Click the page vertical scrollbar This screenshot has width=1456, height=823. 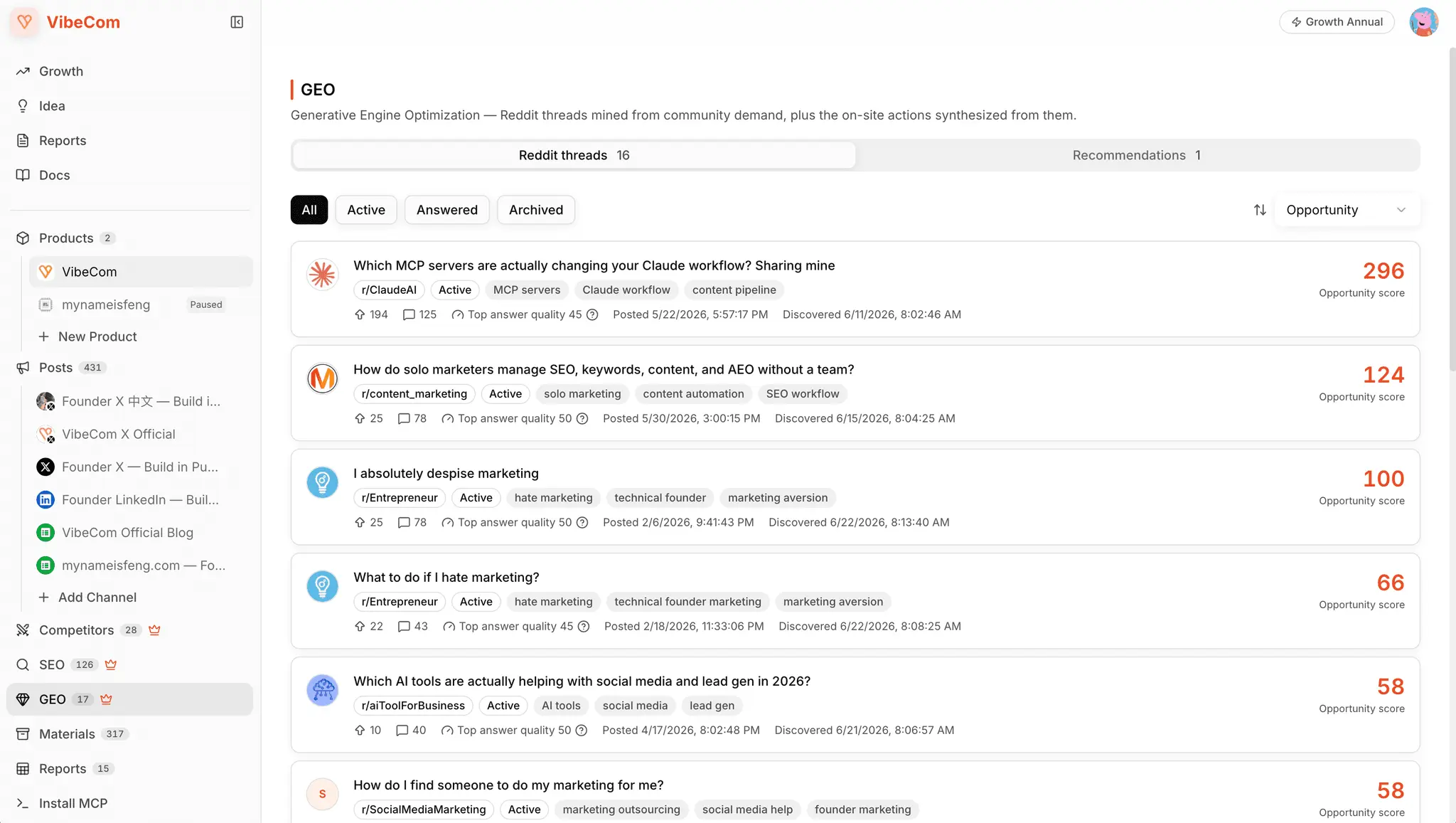(x=1452, y=210)
